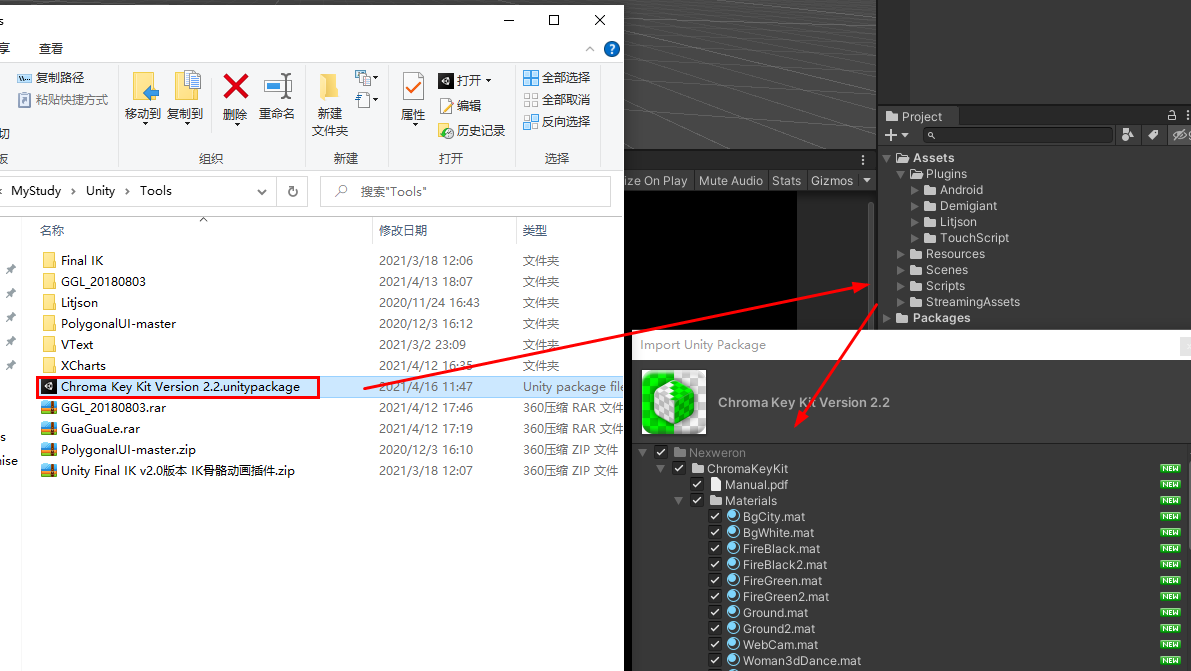Click the Copy Path icon in ribbon
1191x671 pixels.
[24, 78]
